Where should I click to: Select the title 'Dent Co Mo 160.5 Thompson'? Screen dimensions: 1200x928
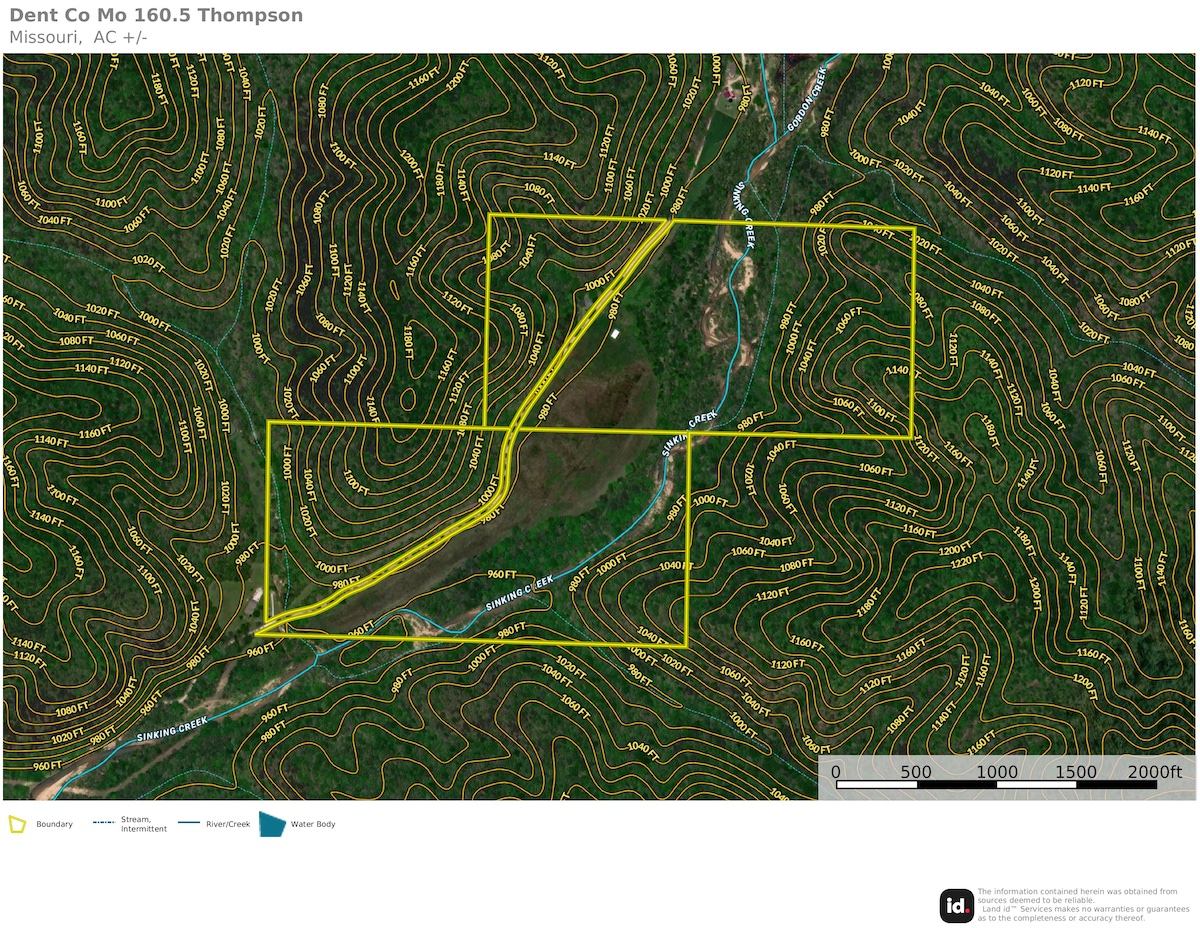156,15
